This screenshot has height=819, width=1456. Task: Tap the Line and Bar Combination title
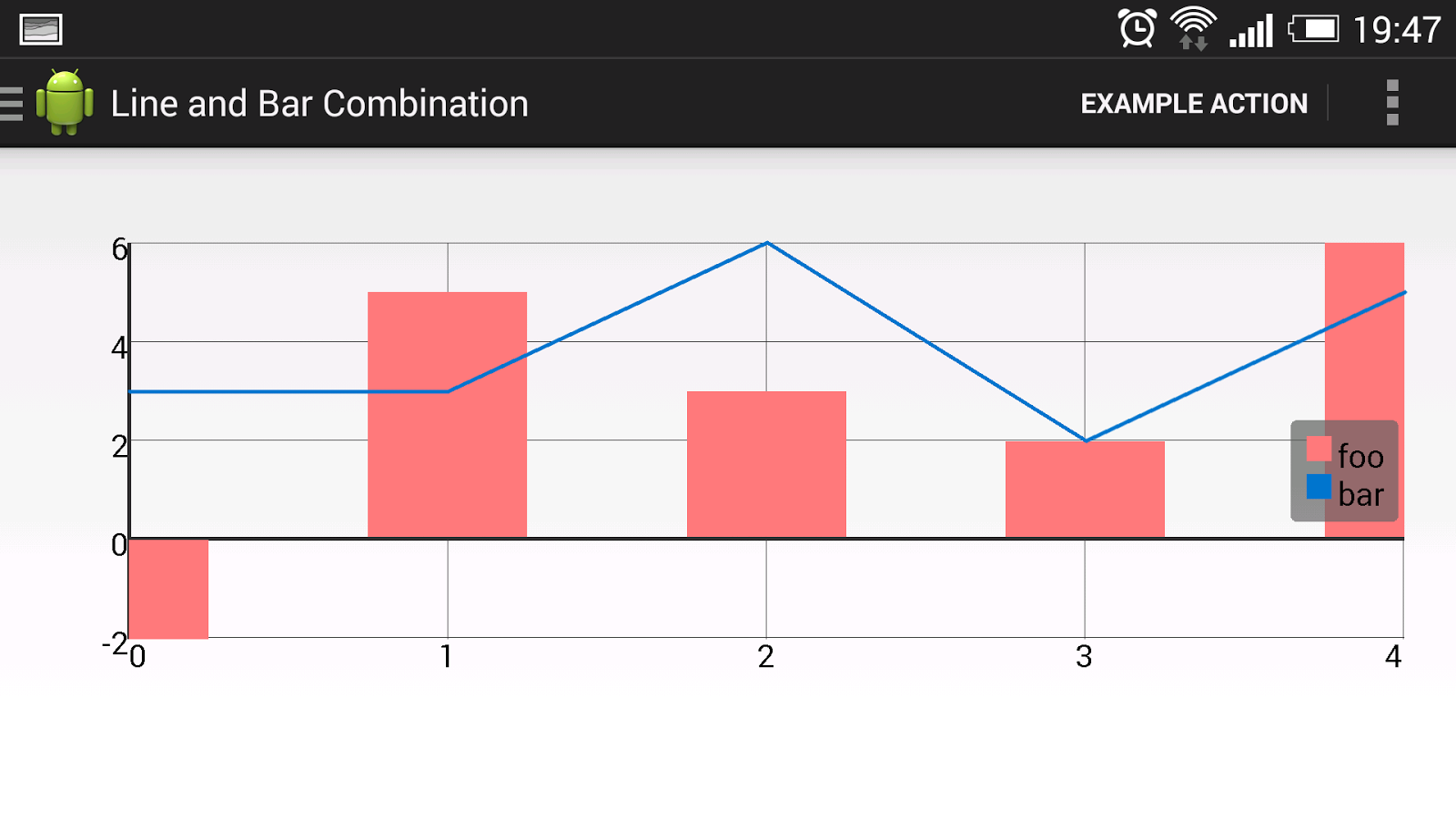coord(319,104)
